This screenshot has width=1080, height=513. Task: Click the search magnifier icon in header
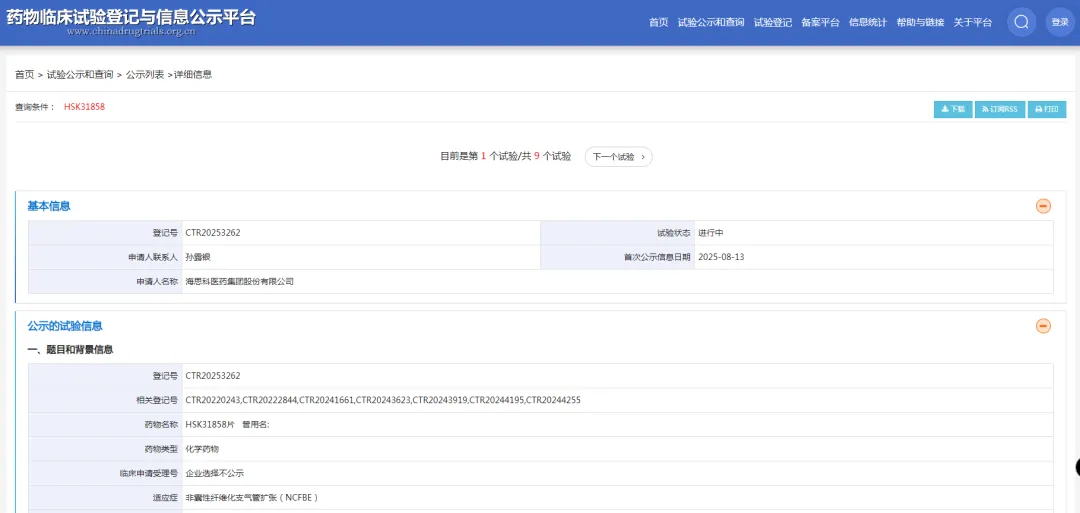[1021, 22]
